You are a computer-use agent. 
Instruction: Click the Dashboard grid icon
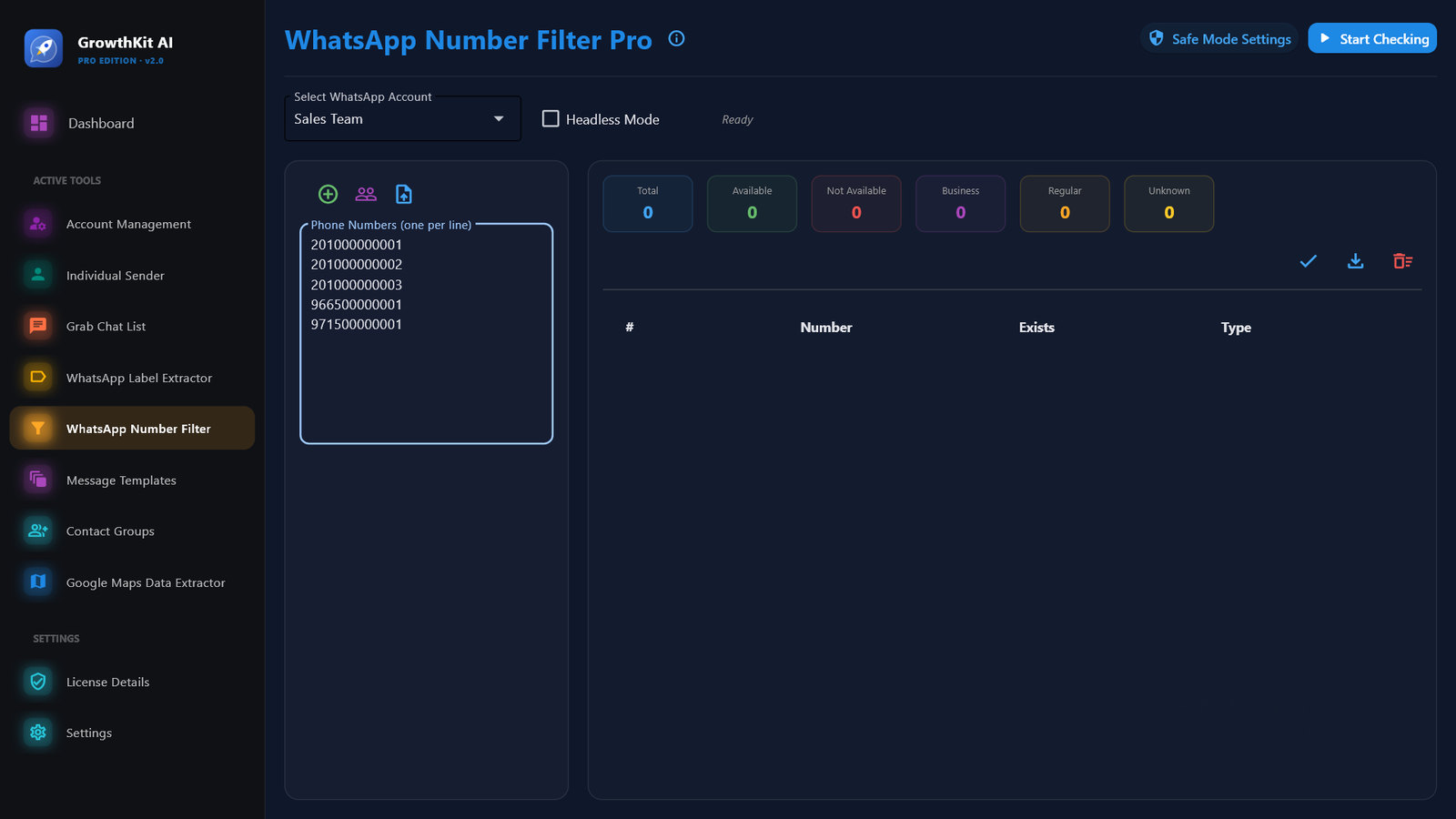point(39,123)
